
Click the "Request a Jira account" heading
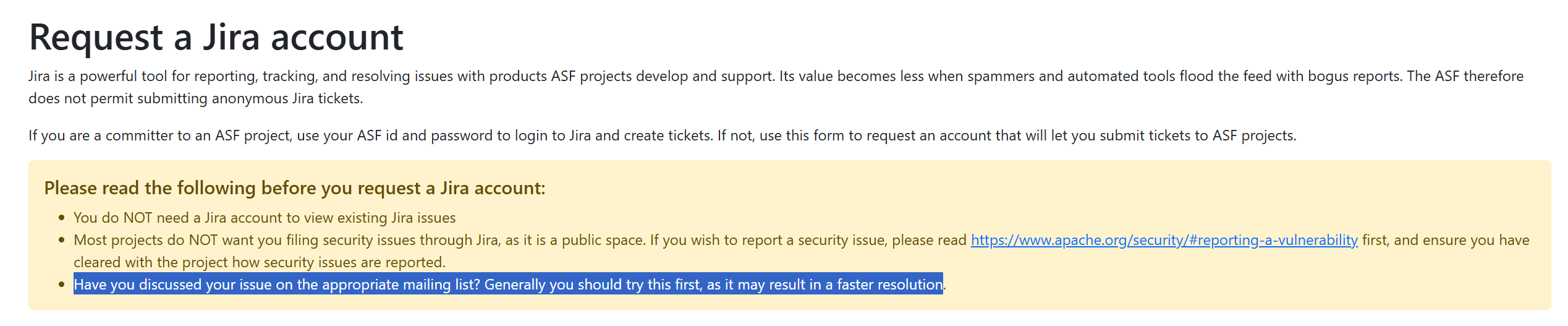coord(216,36)
